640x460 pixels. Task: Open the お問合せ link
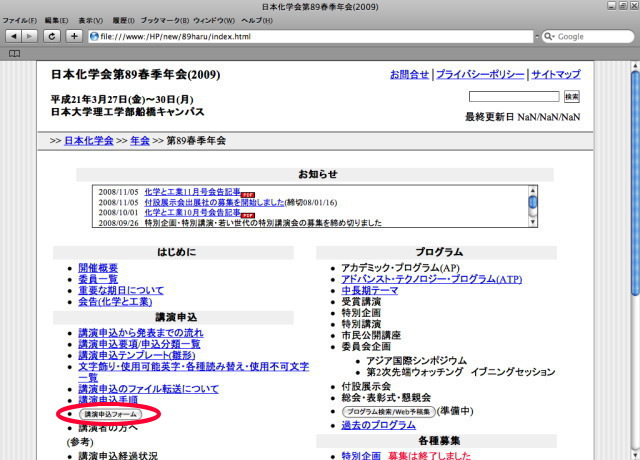click(x=409, y=75)
